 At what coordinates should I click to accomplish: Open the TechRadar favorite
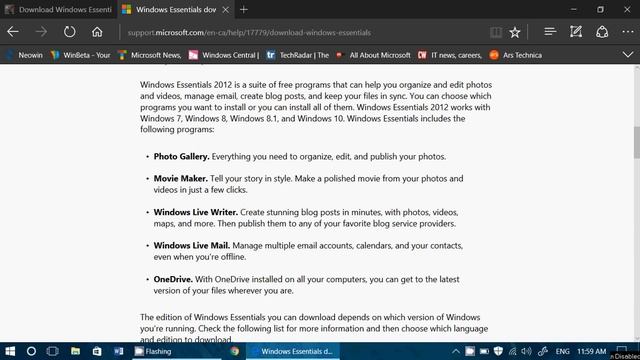298,55
